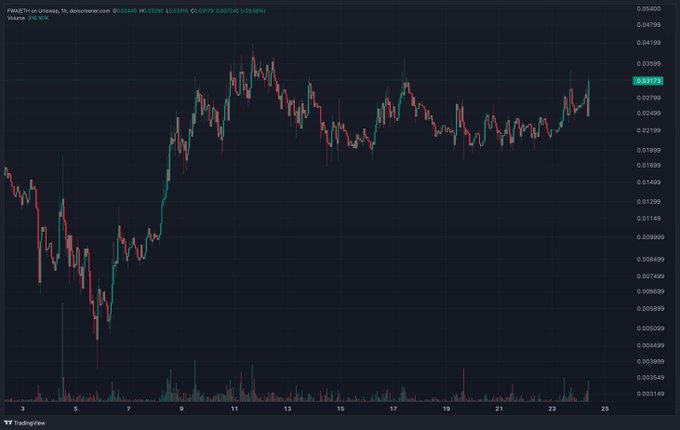Click the 0.003999 price axis label
Image resolution: width=680 pixels, height=430 pixels.
click(650, 362)
